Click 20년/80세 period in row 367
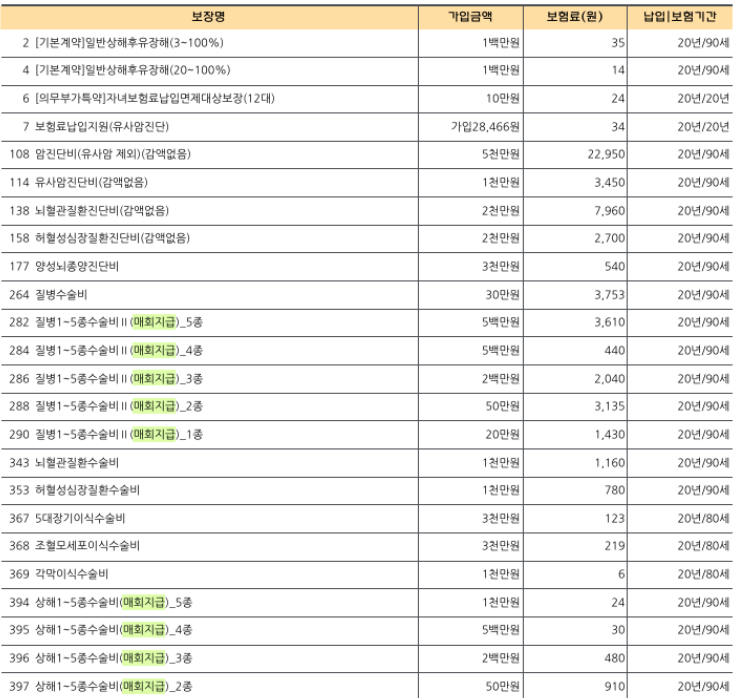 tap(703, 518)
